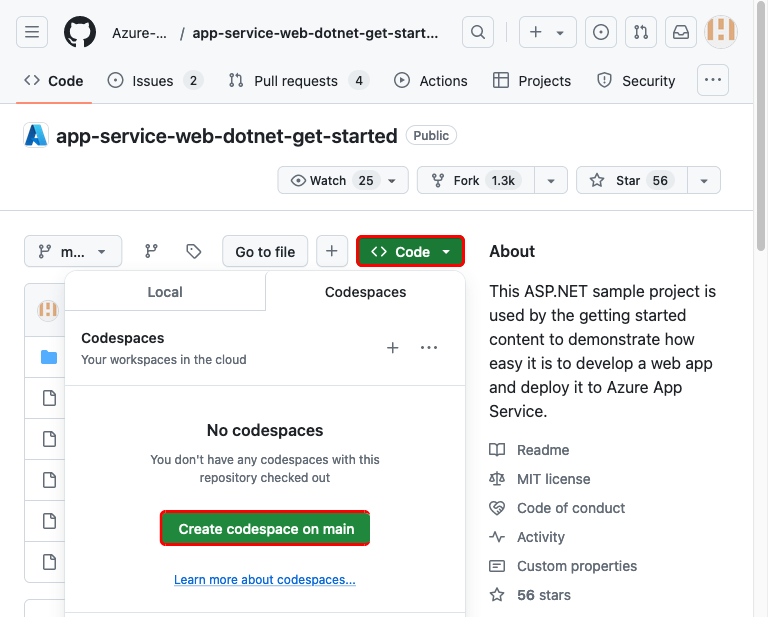The width and height of the screenshot is (768, 617).
Task: Open the search magnifier icon
Action: (479, 32)
